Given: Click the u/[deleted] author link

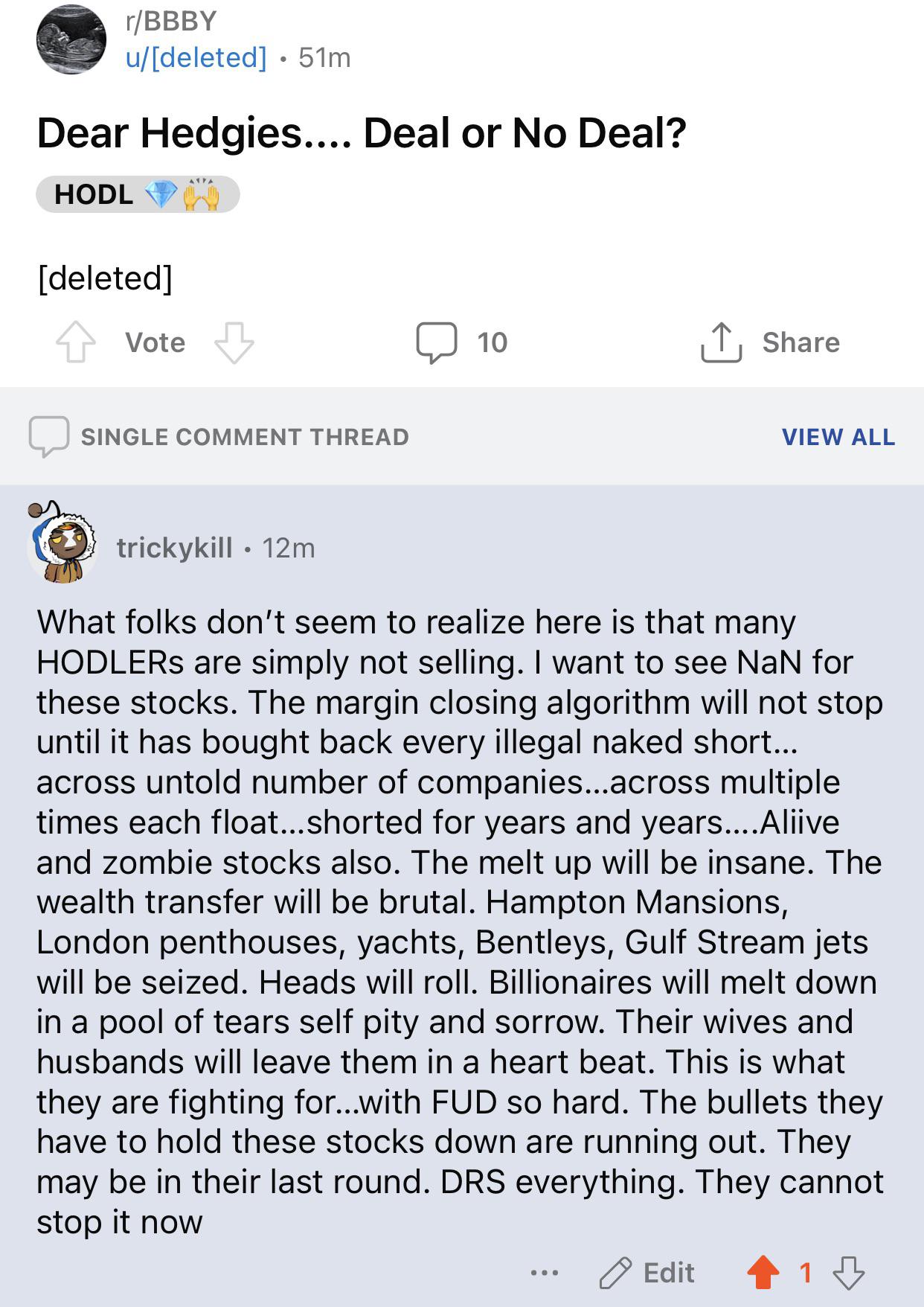Looking at the screenshot, I should [196, 57].
